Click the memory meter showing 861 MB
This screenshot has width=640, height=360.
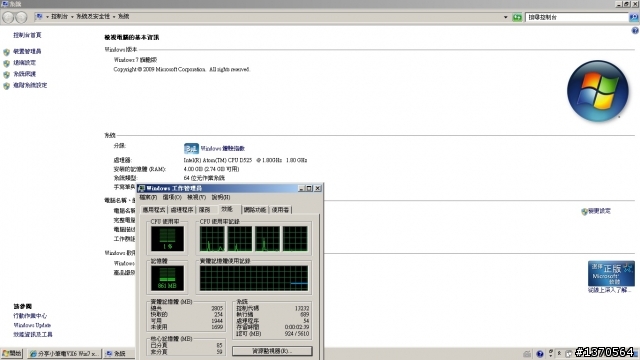[167, 278]
